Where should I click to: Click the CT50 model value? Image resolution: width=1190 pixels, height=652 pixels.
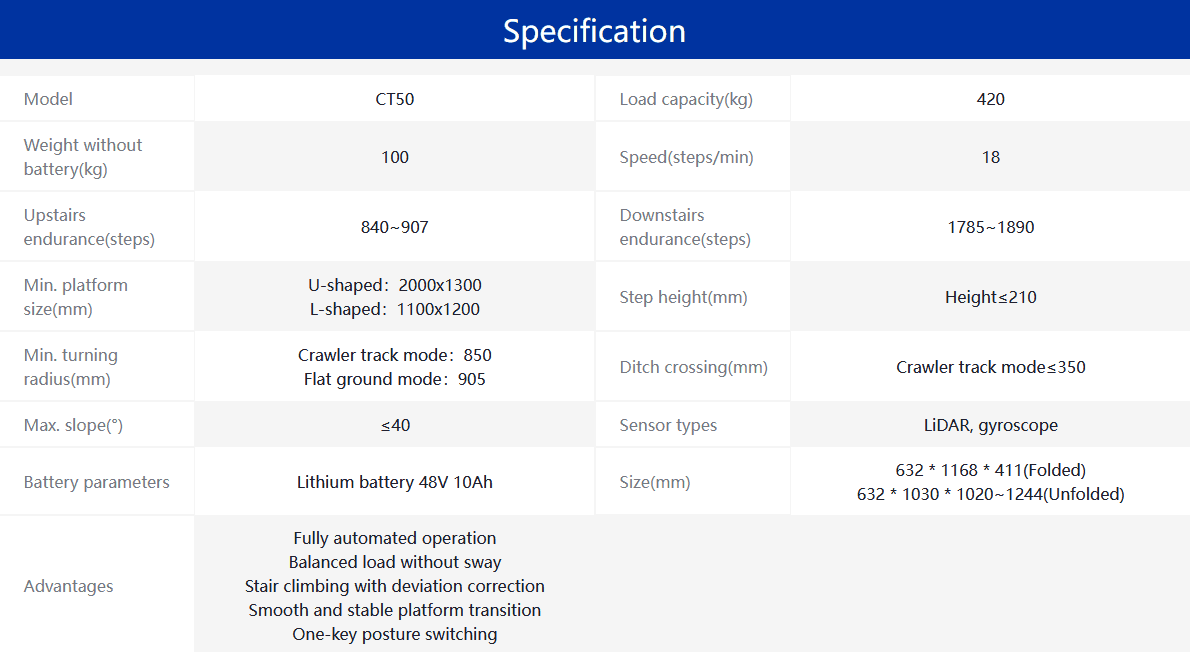395,99
